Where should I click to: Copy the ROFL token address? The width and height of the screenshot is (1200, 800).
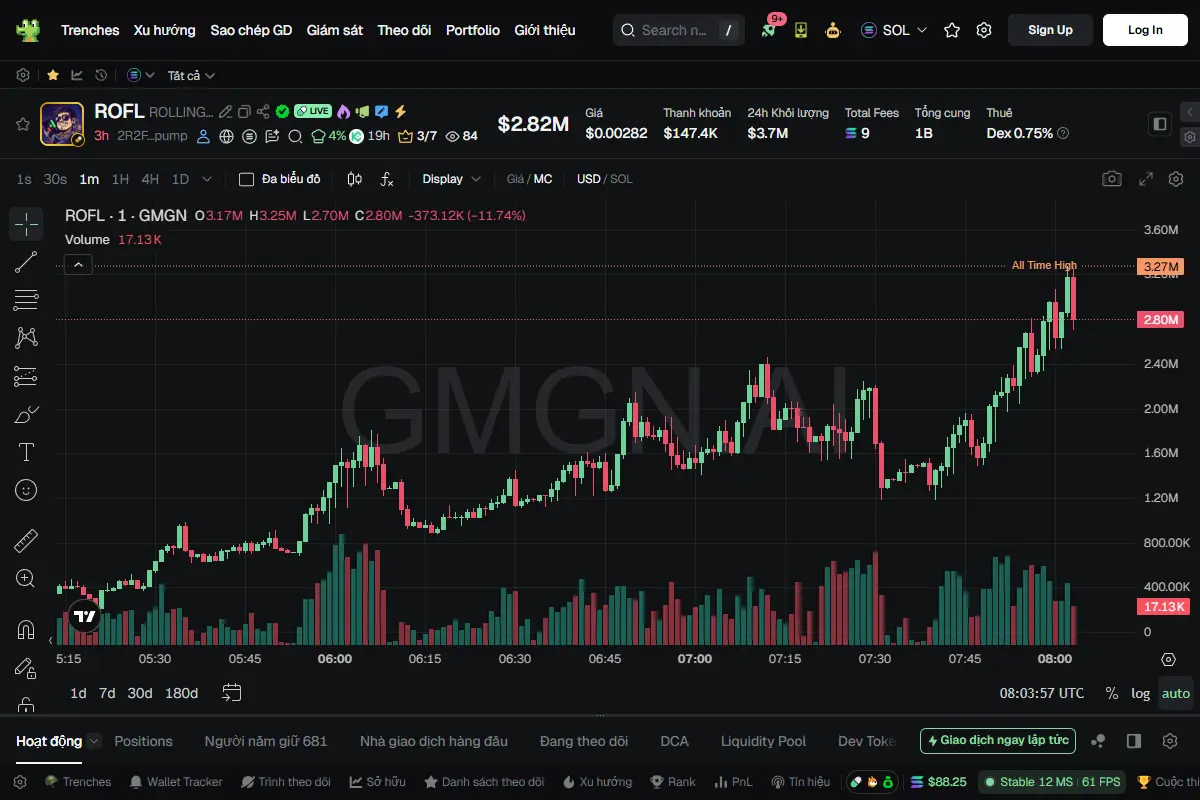coord(244,112)
